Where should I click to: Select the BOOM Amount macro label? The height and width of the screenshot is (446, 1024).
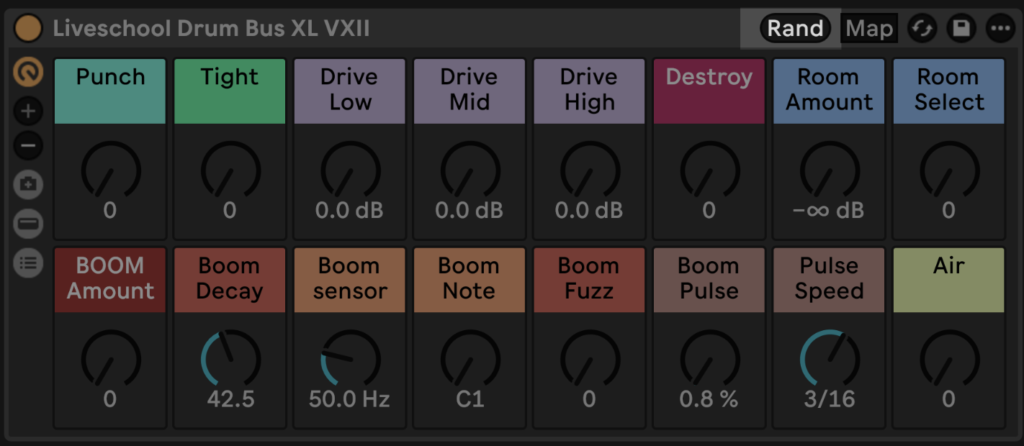coord(110,279)
